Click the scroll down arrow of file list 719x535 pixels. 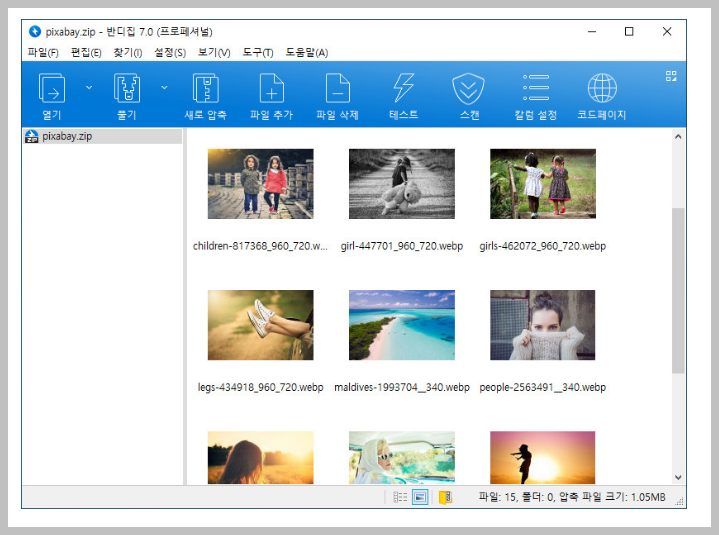click(x=678, y=477)
